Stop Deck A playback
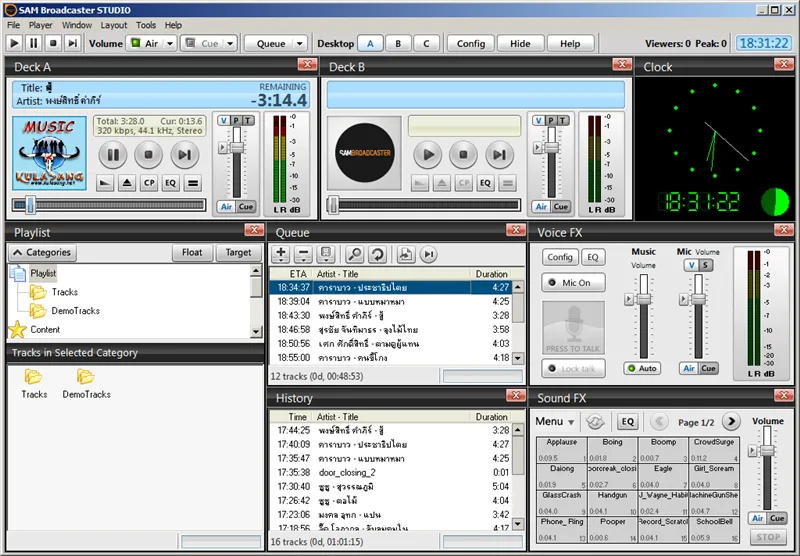The image size is (800, 556). click(x=148, y=154)
